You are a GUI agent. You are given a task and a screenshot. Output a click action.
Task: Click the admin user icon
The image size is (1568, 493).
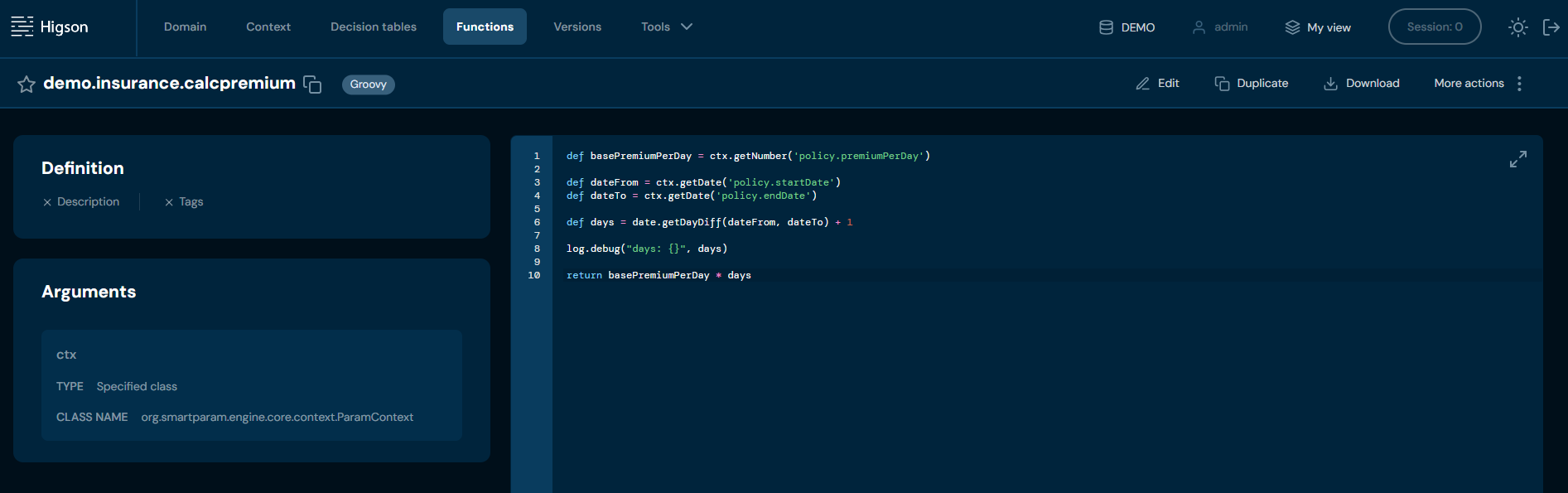tap(1199, 27)
